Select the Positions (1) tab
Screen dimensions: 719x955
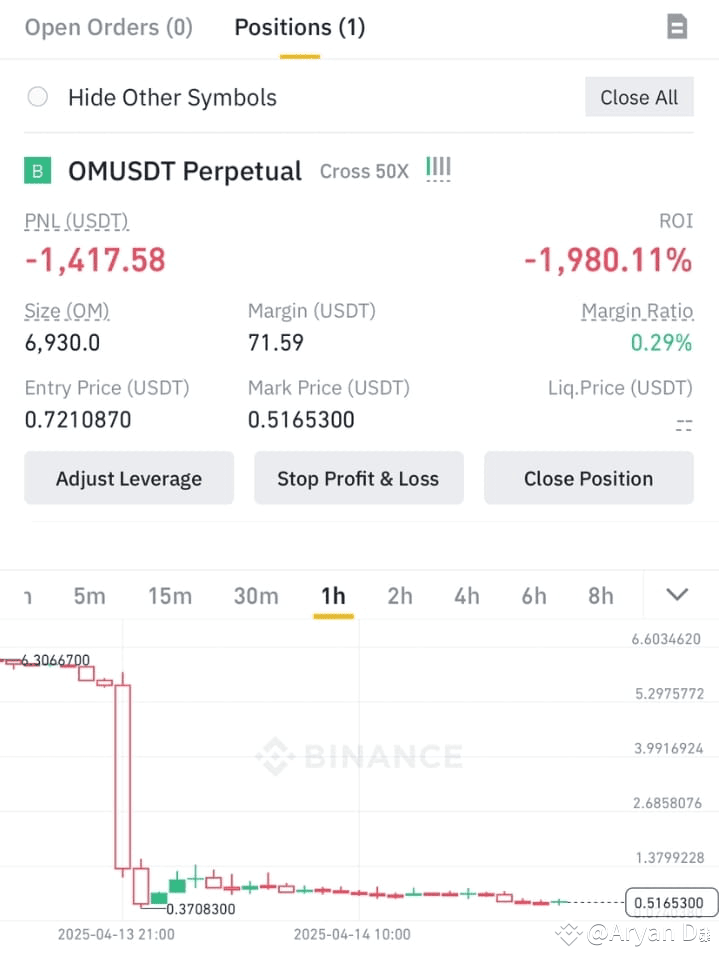[x=299, y=27]
